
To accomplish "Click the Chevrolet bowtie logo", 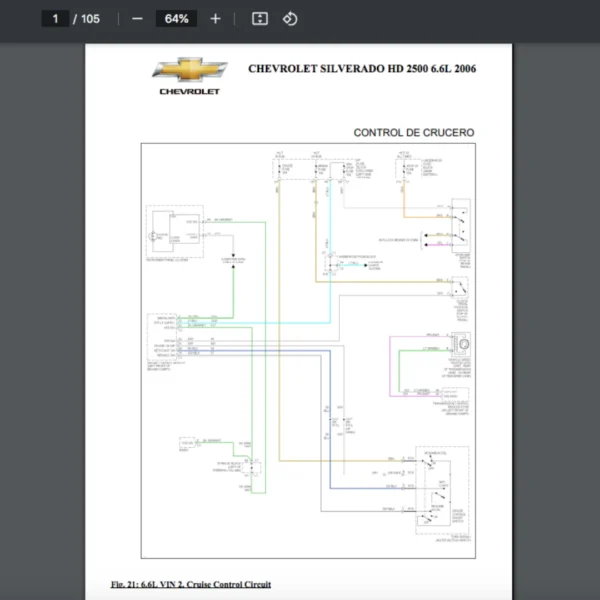I will [x=189, y=70].
